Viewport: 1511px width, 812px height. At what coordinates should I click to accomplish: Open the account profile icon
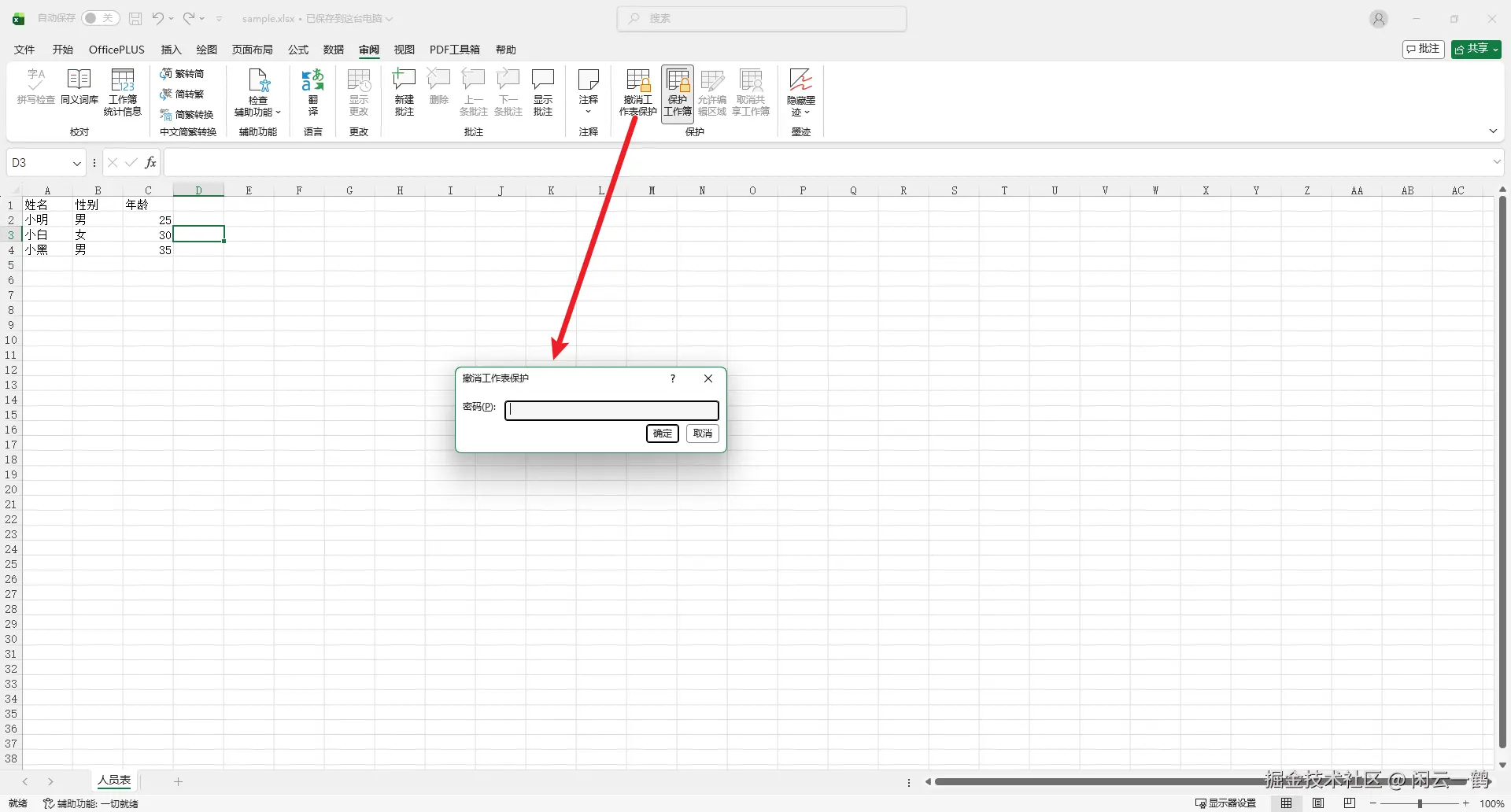tap(1379, 19)
